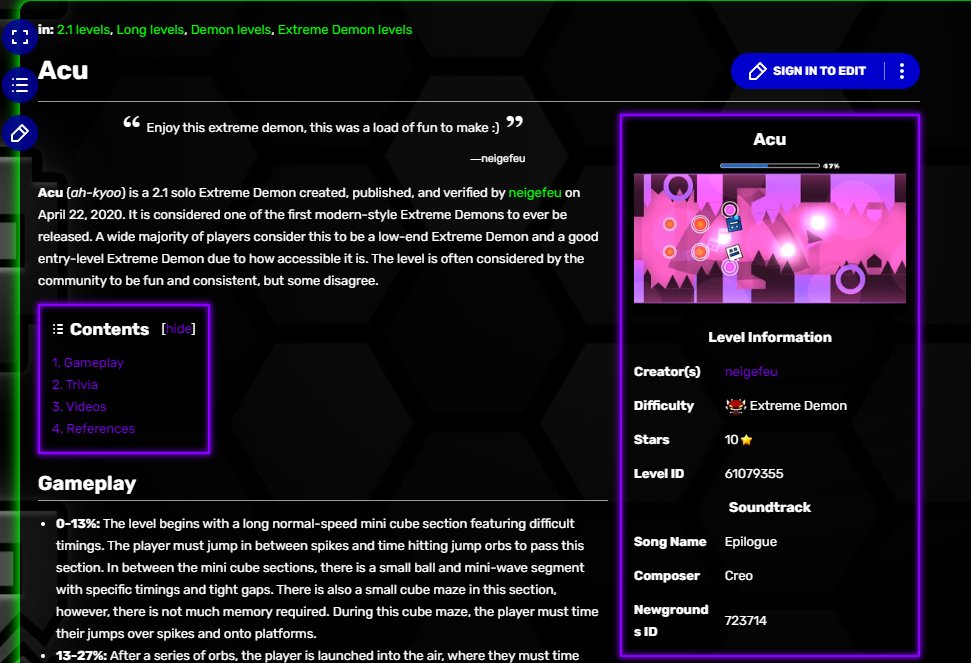This screenshot has width=971, height=663.
Task: Click the pencil edit icon in the sidebar
Action: pos(20,133)
